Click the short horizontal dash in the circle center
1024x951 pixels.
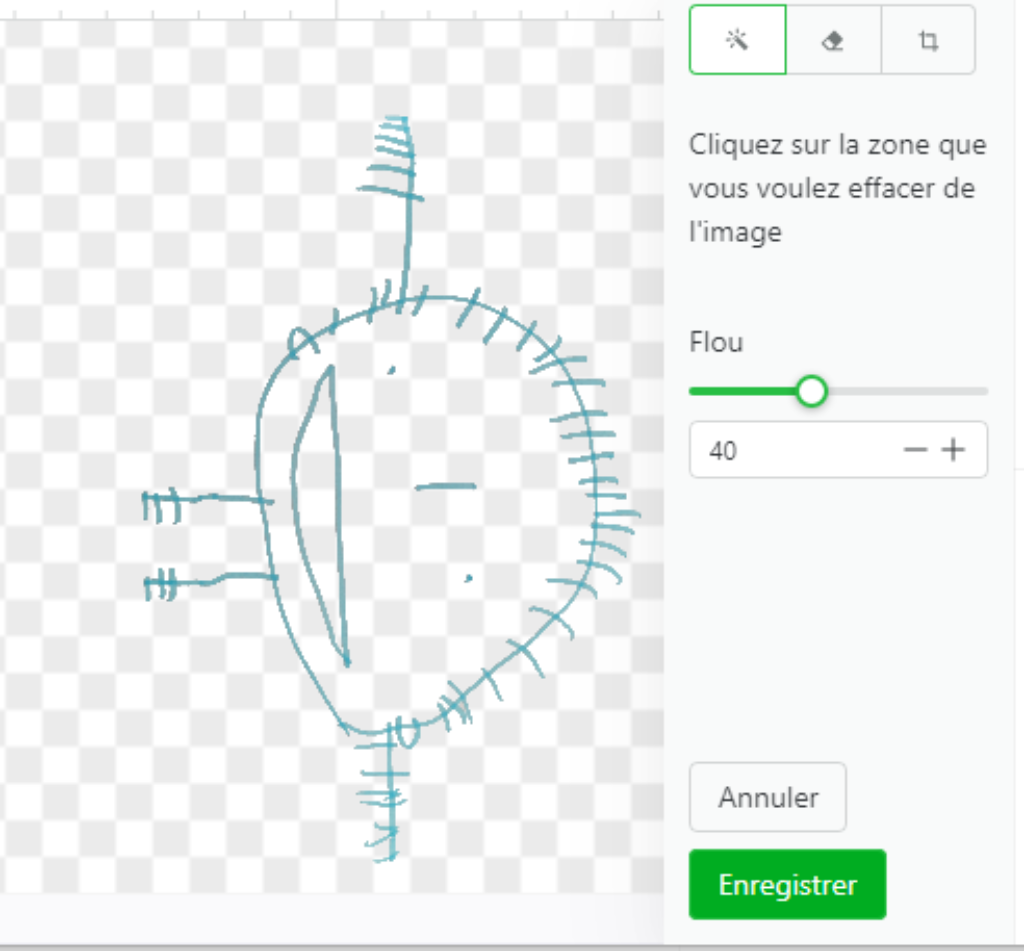pos(445,486)
